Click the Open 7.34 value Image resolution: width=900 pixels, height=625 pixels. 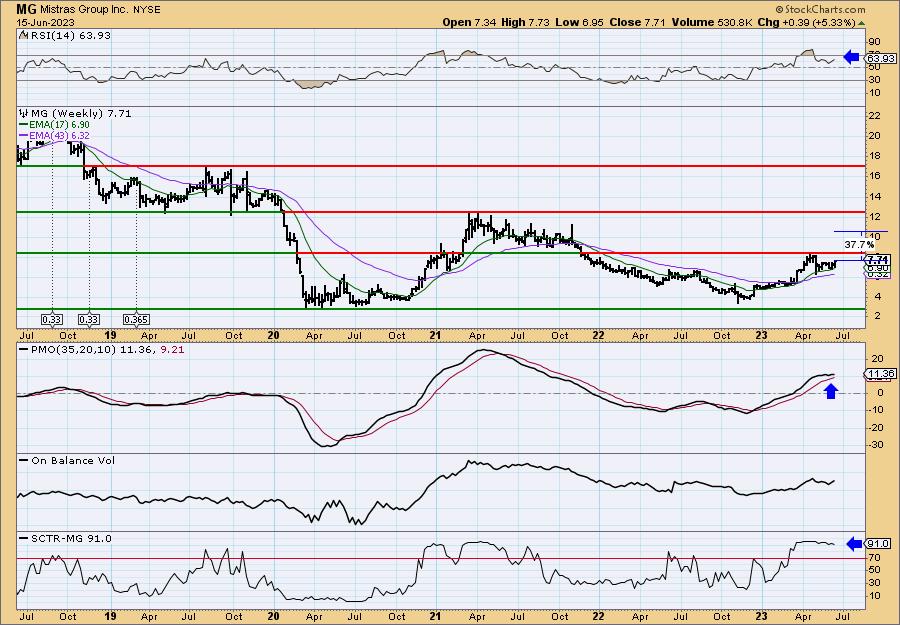470,22
